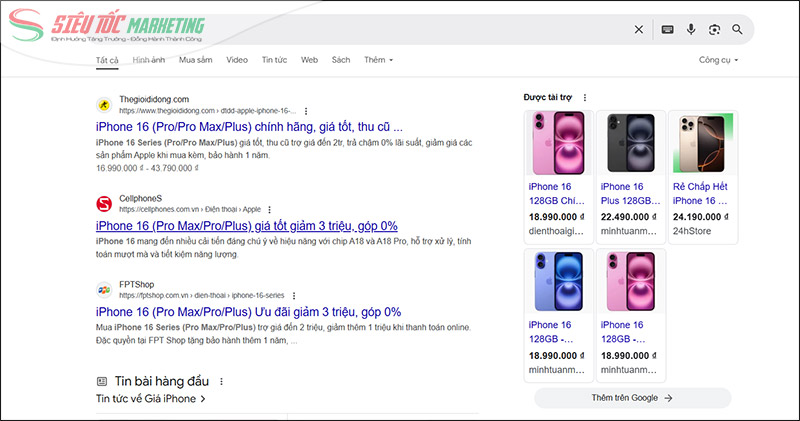Switch to the Hình ảnh tab

click(149, 60)
